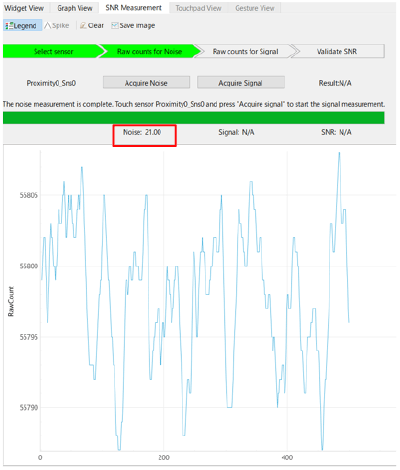The image size is (400, 470).
Task: Save the graph via Save image
Action: tap(133, 25)
